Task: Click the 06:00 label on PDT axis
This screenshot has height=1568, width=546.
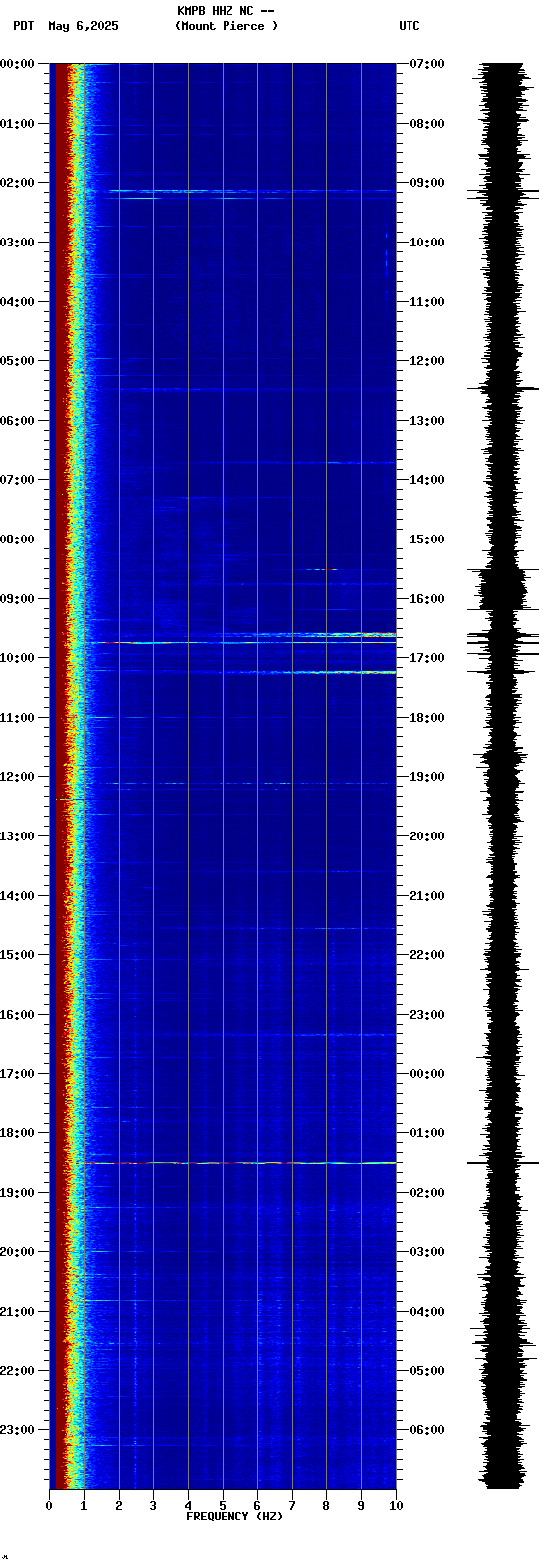Action: point(17,421)
